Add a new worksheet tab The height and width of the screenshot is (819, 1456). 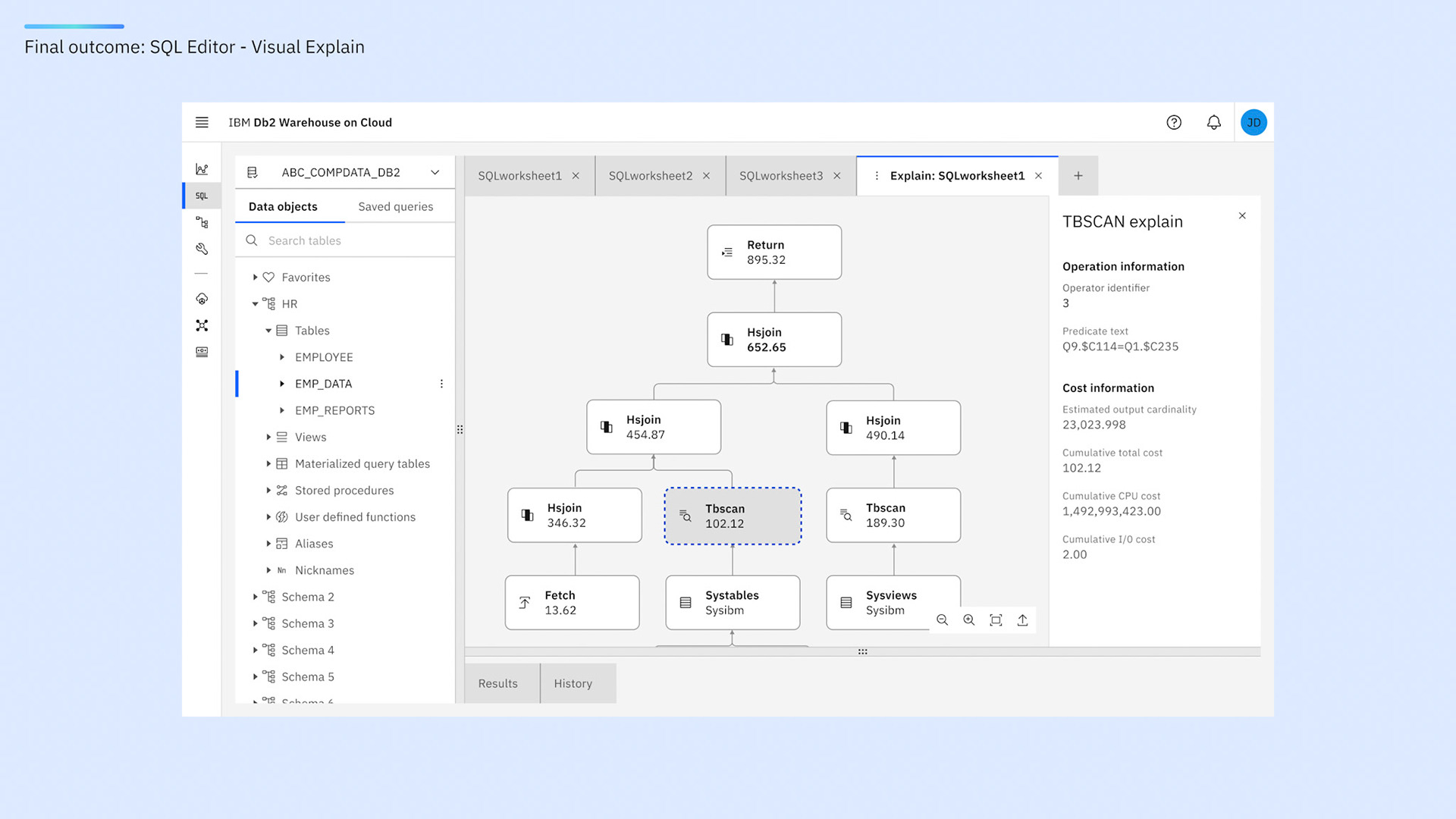1078,175
